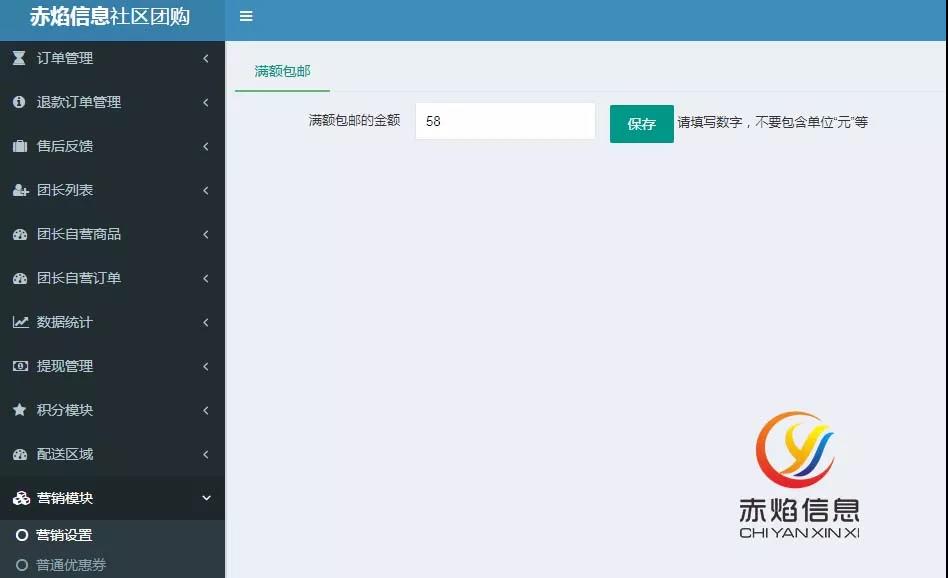Expand the 售后反馈 chevron
The height and width of the screenshot is (578, 948).
click(x=206, y=146)
